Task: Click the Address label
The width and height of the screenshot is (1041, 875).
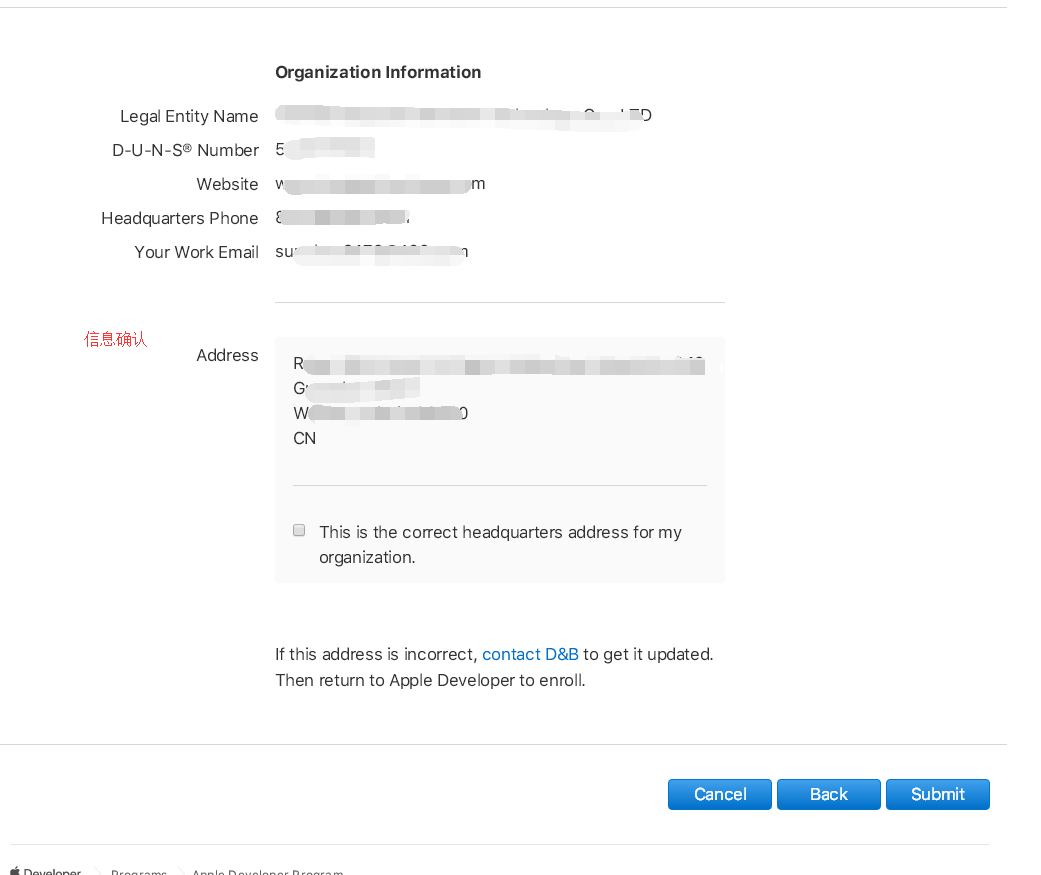Action: tap(227, 355)
